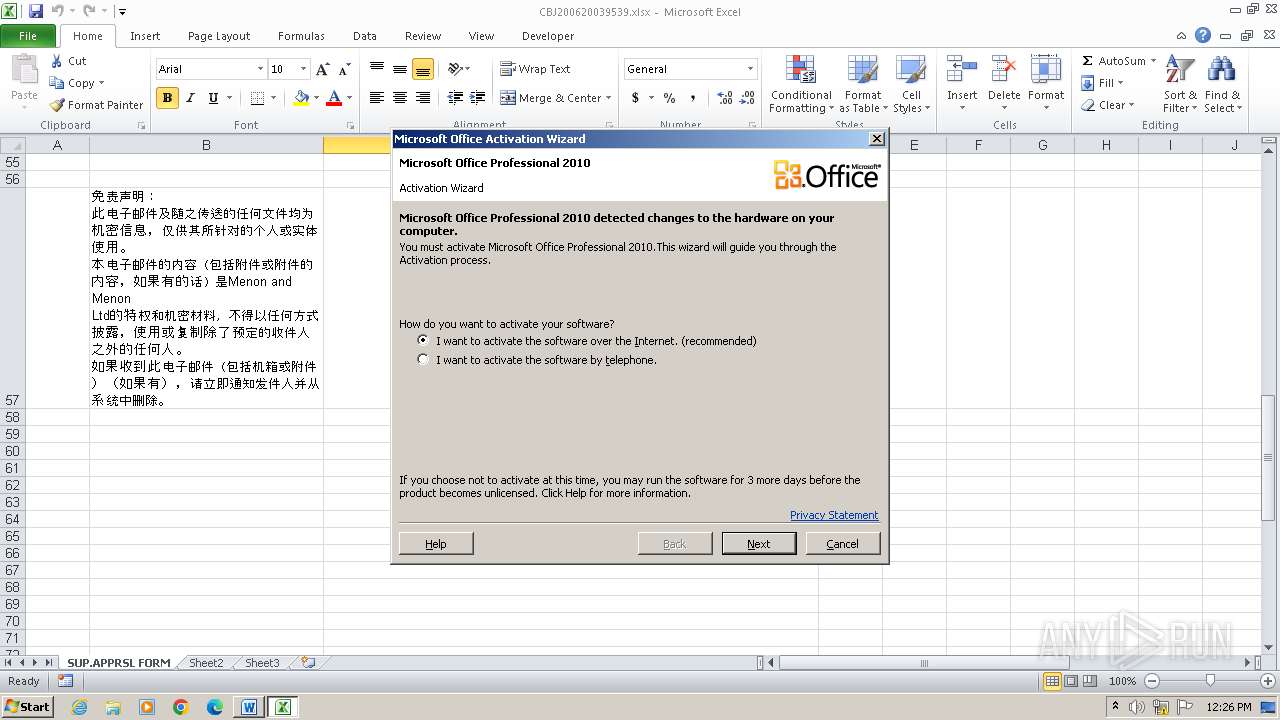Click the Insert cells icon

point(962,70)
